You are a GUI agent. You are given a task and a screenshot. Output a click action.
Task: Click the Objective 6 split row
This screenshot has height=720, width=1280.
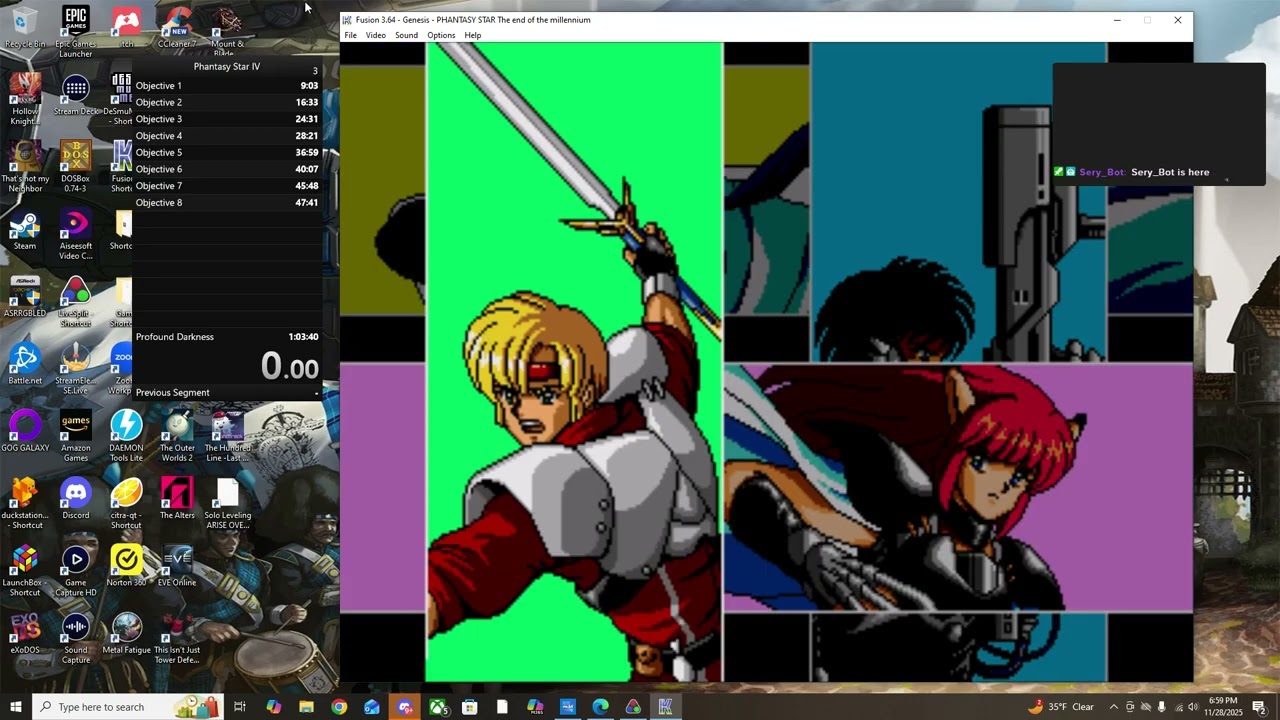227,169
